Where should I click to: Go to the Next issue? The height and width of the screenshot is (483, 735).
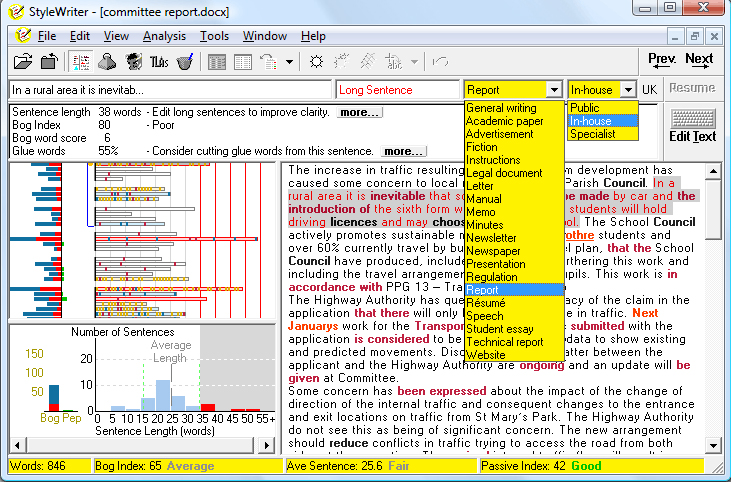699,61
